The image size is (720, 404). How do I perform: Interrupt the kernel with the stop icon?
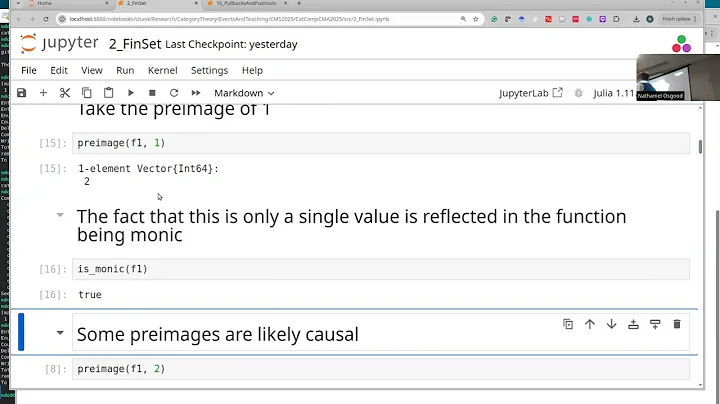coord(152,93)
